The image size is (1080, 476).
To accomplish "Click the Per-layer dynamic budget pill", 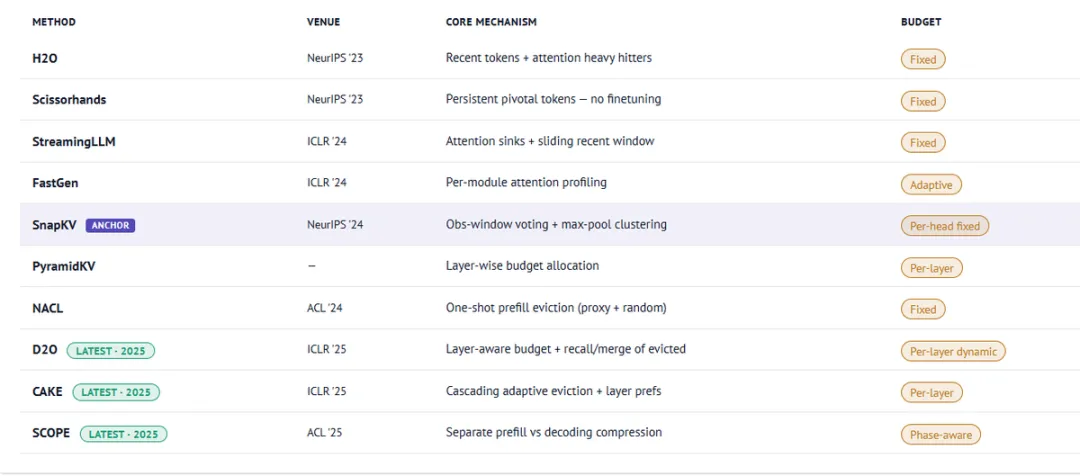I will pos(952,351).
